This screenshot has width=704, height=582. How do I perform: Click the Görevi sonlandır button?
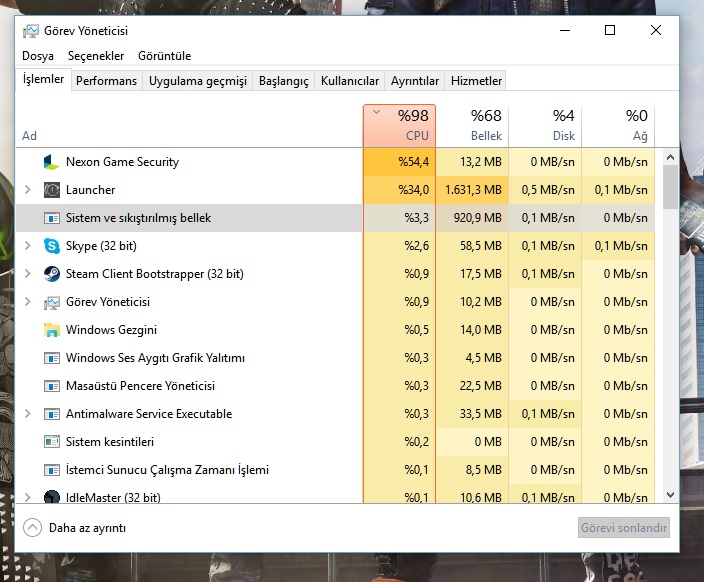pos(624,528)
